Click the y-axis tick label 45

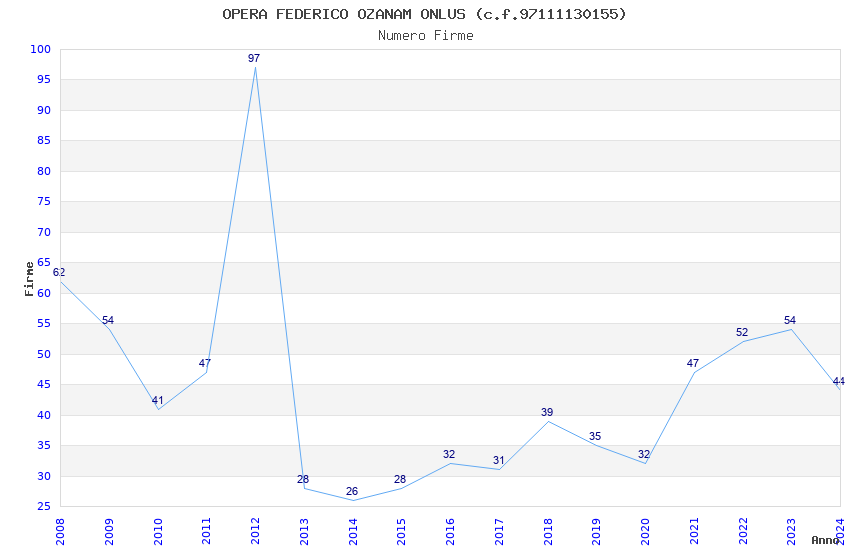43,385
